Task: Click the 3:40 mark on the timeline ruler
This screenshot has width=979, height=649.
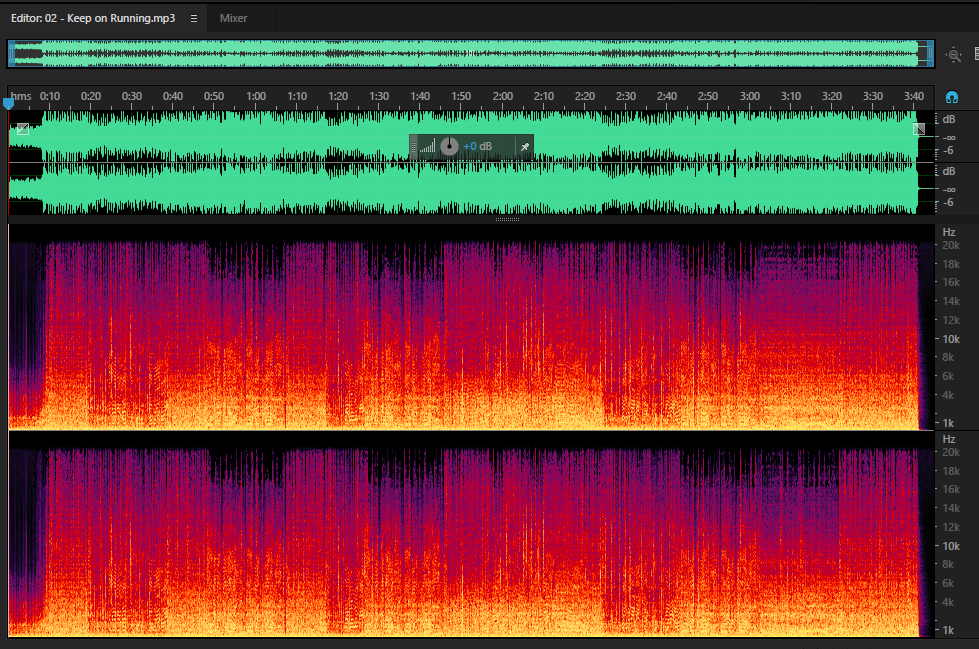Action: pyautogui.click(x=913, y=96)
